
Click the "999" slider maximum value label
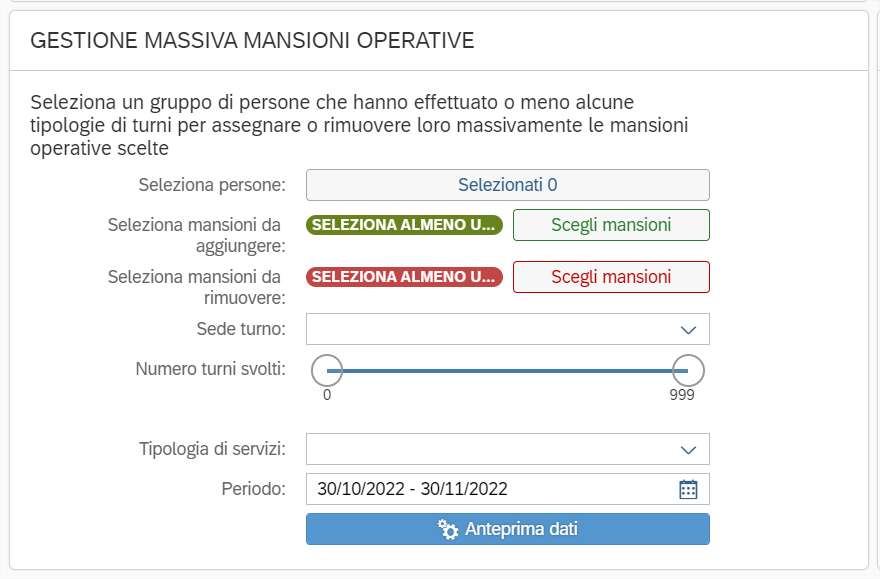(682, 395)
